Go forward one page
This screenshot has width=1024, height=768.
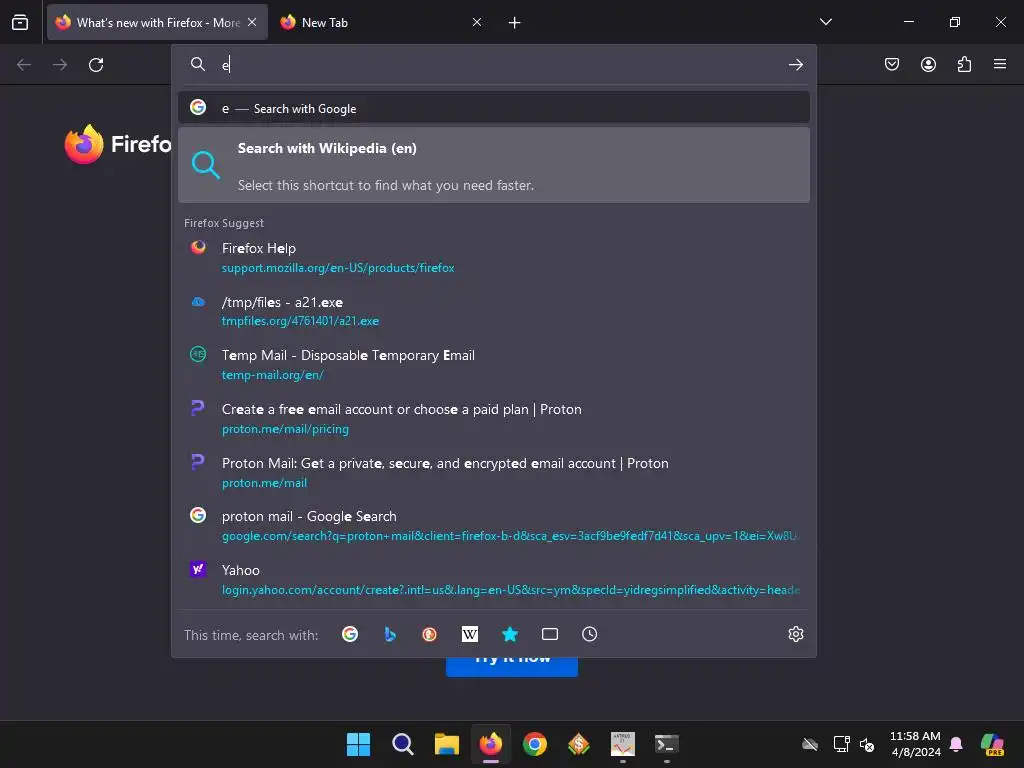click(60, 65)
